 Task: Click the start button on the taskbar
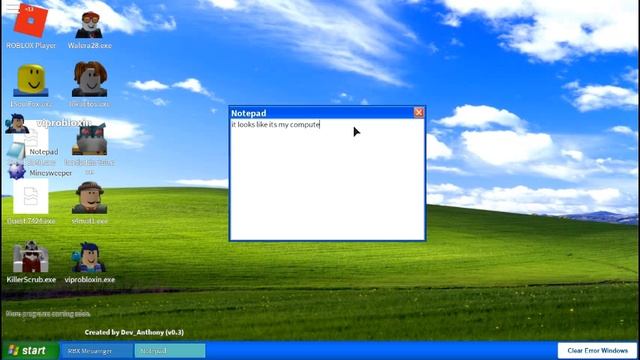pos(30,351)
